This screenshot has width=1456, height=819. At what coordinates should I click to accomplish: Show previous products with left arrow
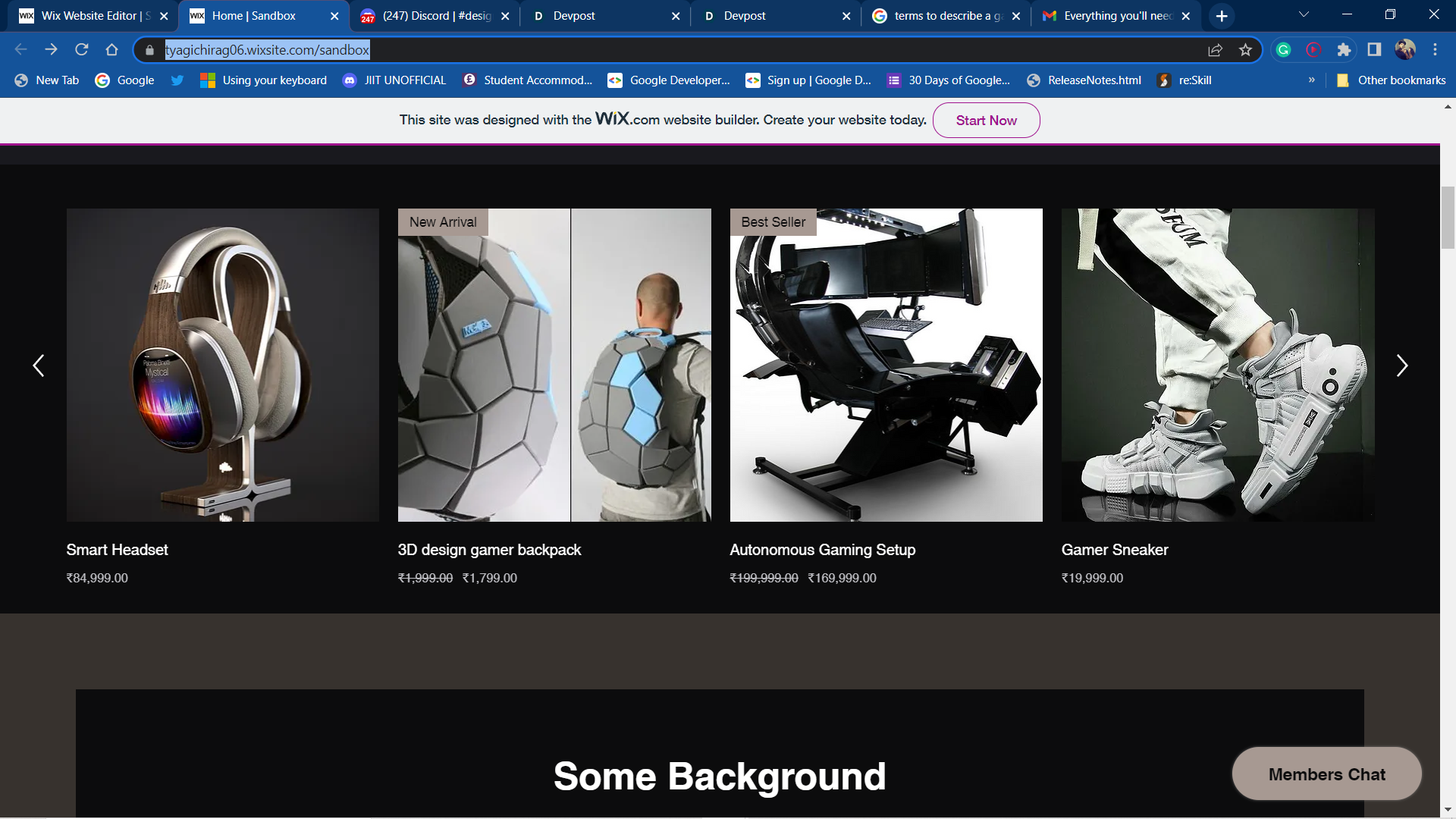tap(39, 366)
